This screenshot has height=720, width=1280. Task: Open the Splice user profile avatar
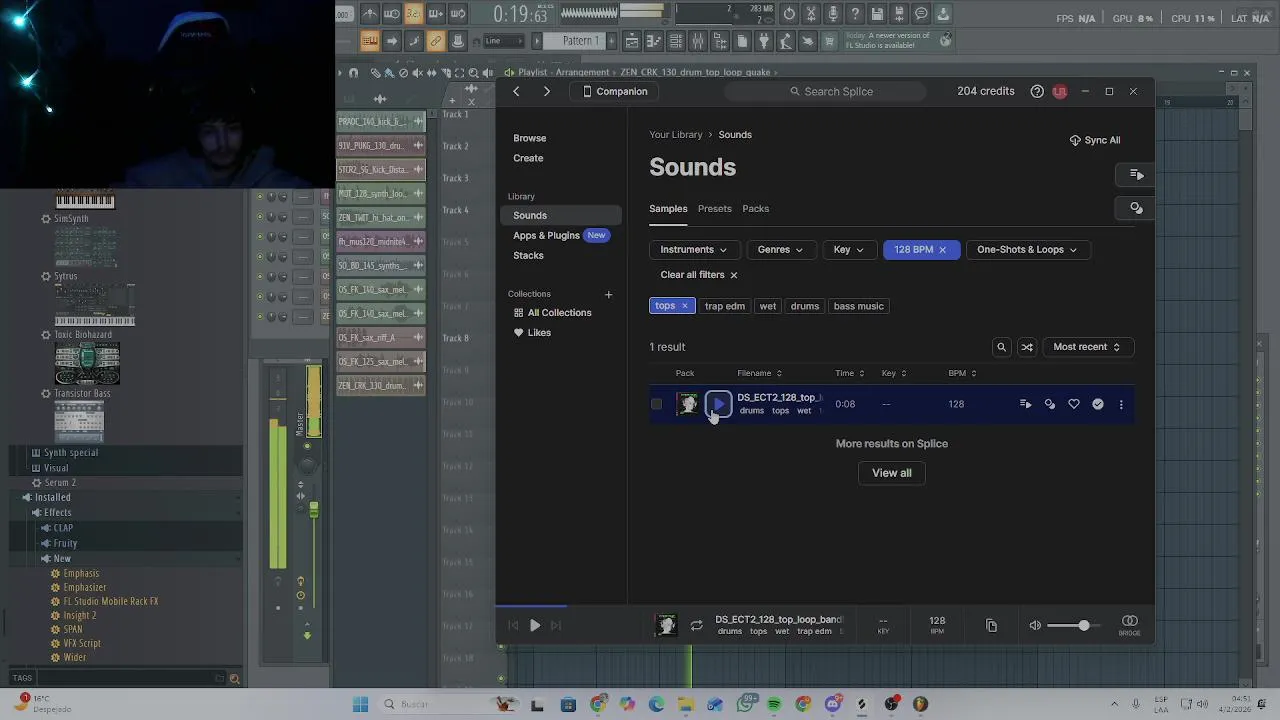(1059, 91)
